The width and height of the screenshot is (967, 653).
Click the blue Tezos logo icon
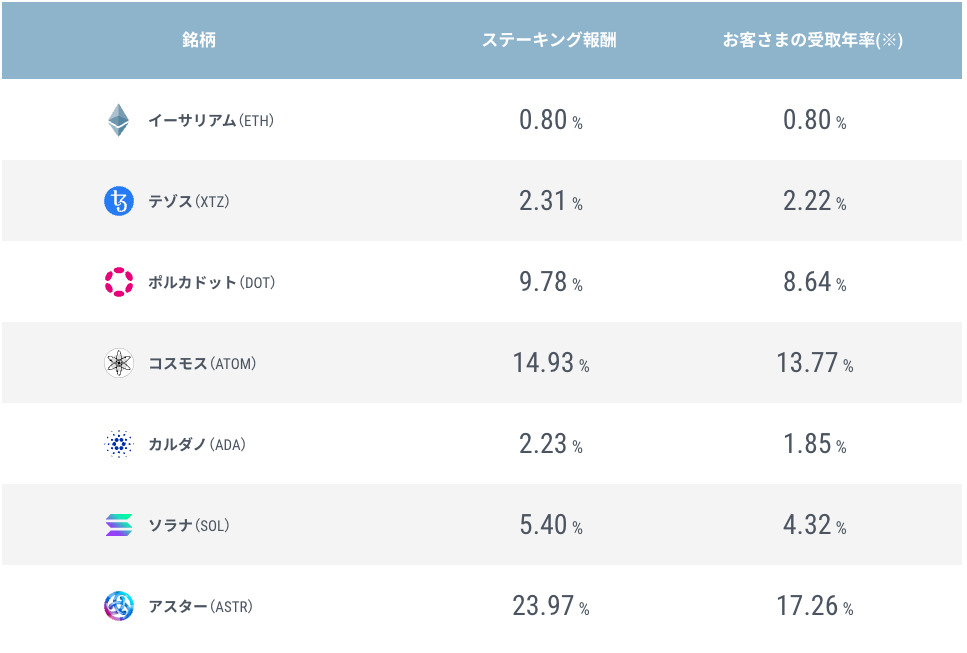coord(119,201)
